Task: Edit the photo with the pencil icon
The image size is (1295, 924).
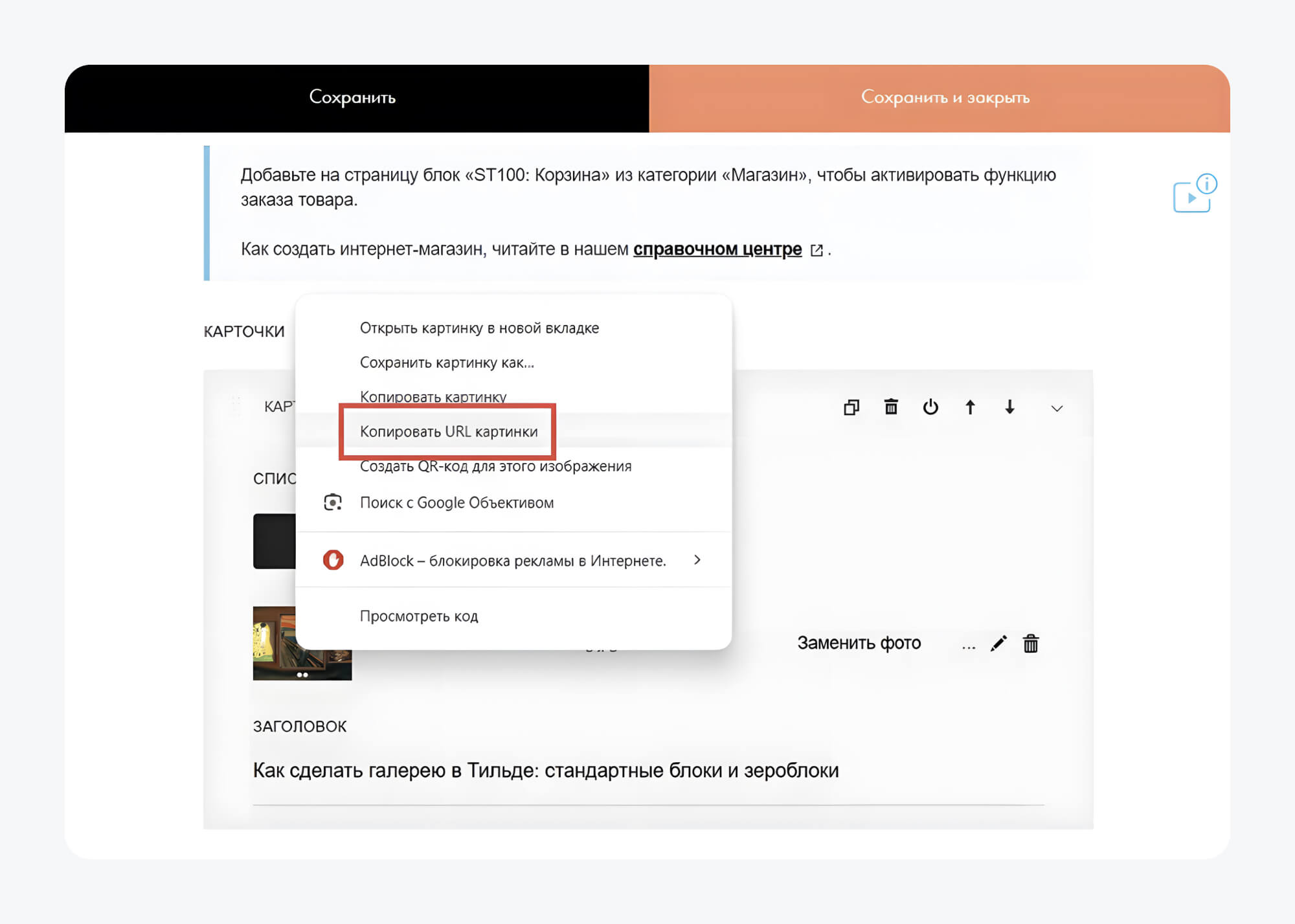Action: tap(998, 644)
